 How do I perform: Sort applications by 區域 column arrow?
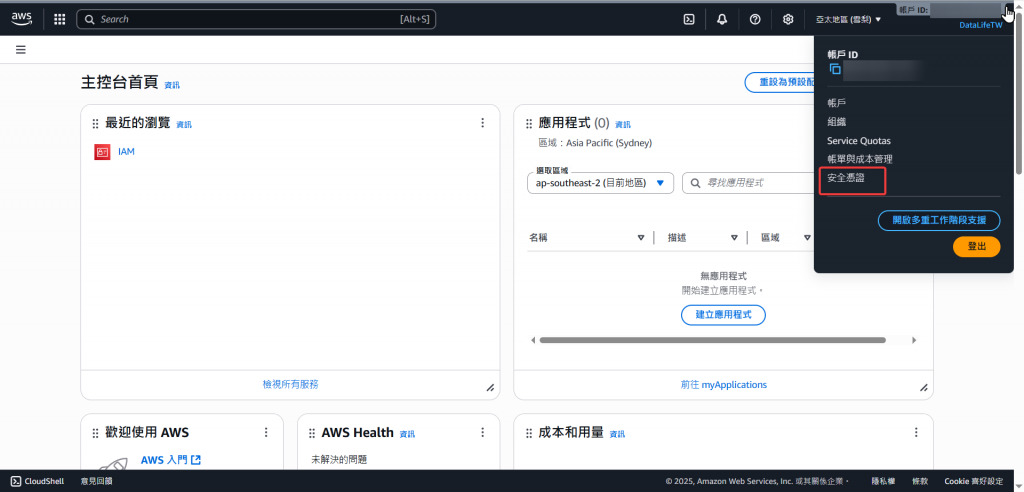tap(808, 238)
